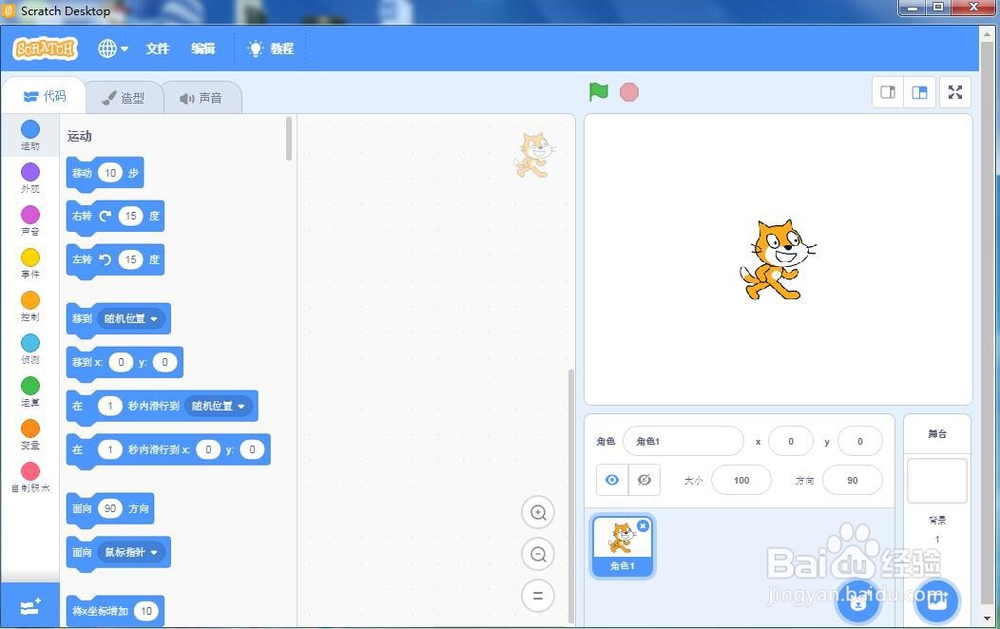Viewport: 1000px width, 629px height.
Task: Click the 方向 direction field 90
Action: point(853,480)
